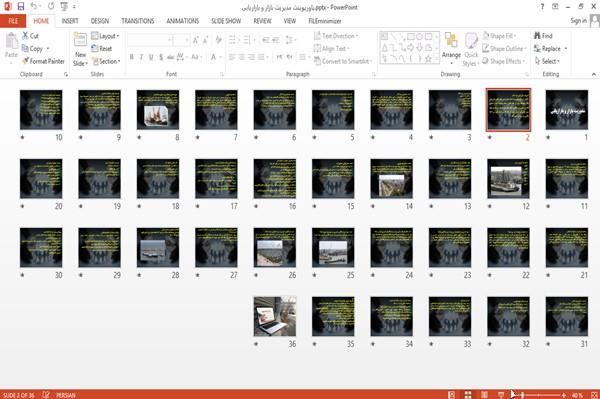Click the zoom in plus button
This screenshot has width=600, height=399.
[564, 395]
